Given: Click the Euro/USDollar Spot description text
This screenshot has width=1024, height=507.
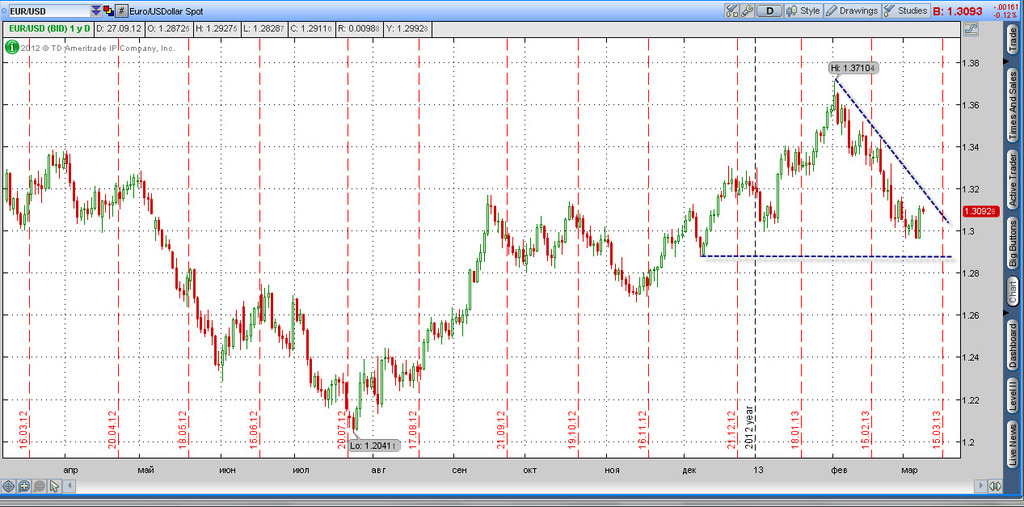Looking at the screenshot, I should (x=166, y=11).
